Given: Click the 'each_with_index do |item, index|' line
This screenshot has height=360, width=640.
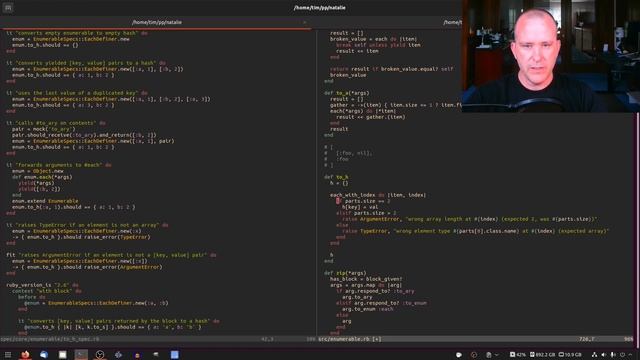Looking at the screenshot, I should (378, 195).
